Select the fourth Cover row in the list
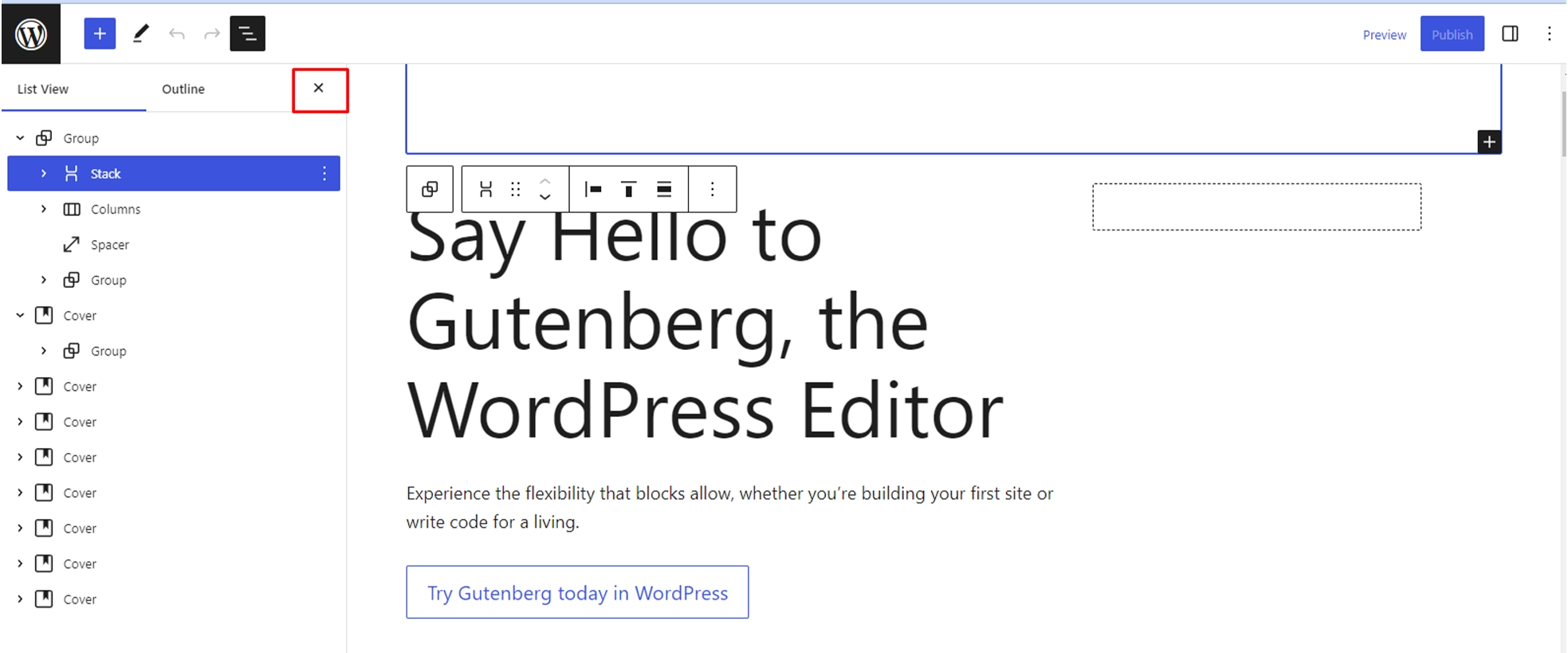Screen dimensions: 1568x653 pos(174,457)
